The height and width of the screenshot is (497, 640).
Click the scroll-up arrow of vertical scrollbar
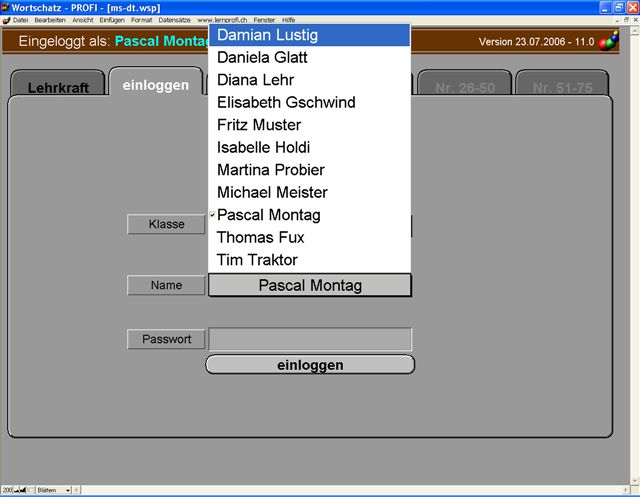pos(635,29)
